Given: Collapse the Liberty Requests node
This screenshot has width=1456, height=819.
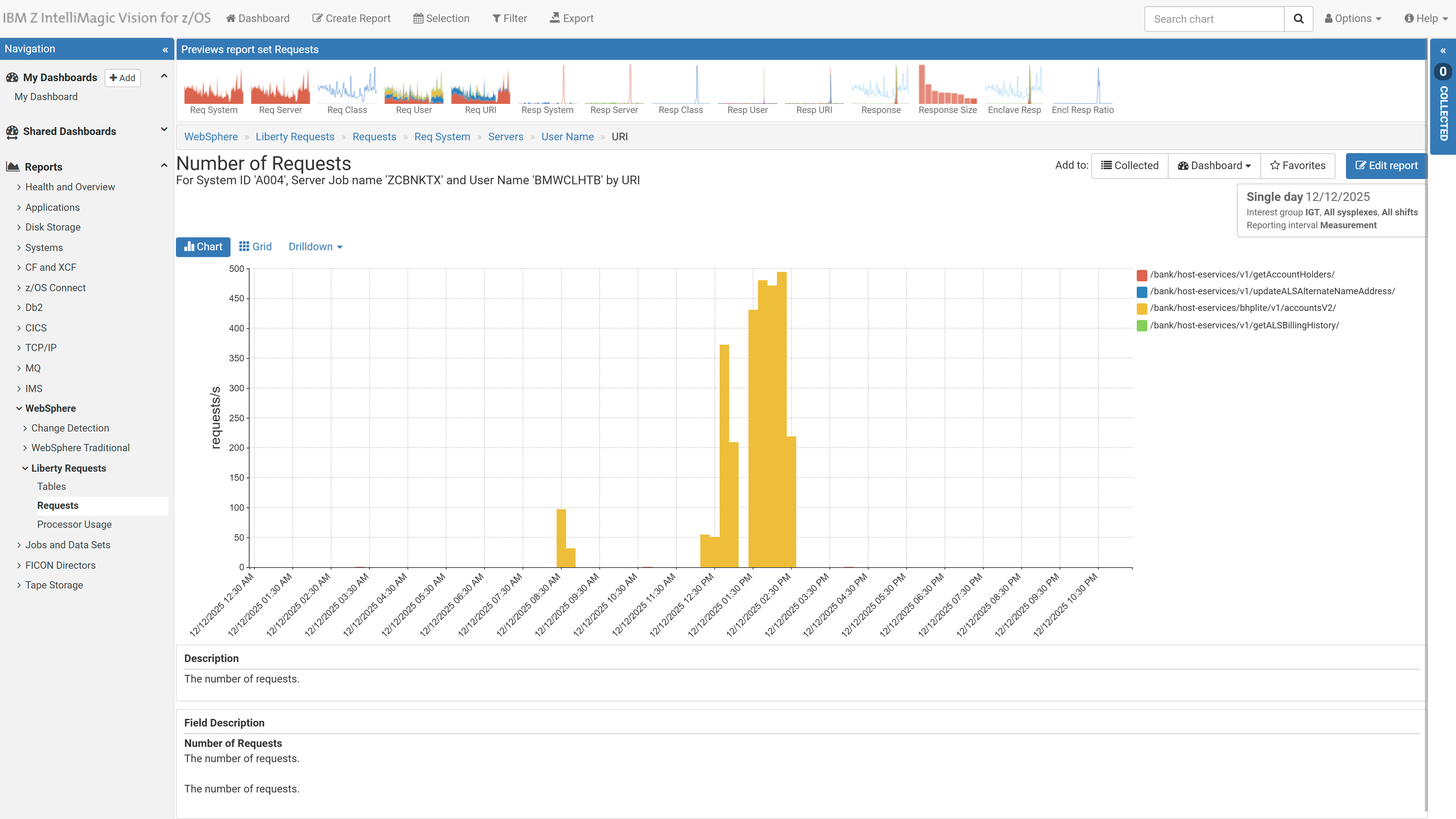Looking at the screenshot, I should pos(68,468).
